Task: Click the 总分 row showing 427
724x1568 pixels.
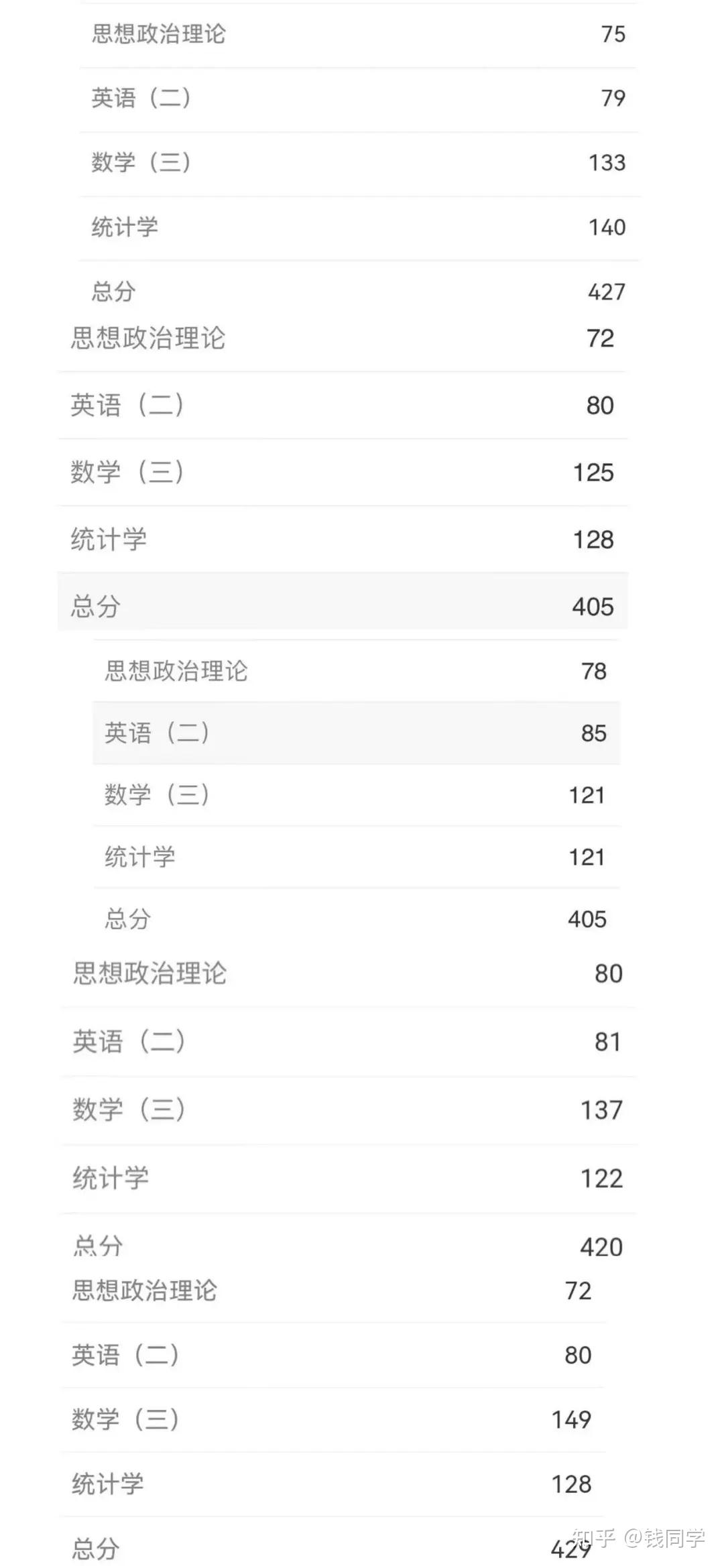Action: [359, 292]
